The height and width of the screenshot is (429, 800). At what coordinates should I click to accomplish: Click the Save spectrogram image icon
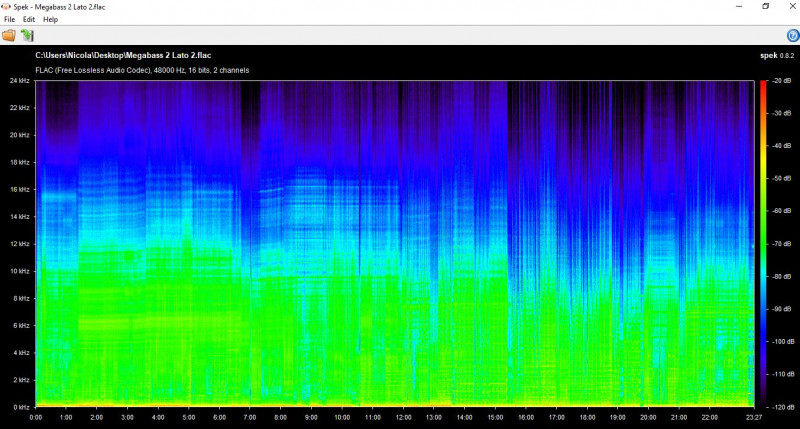pos(27,35)
